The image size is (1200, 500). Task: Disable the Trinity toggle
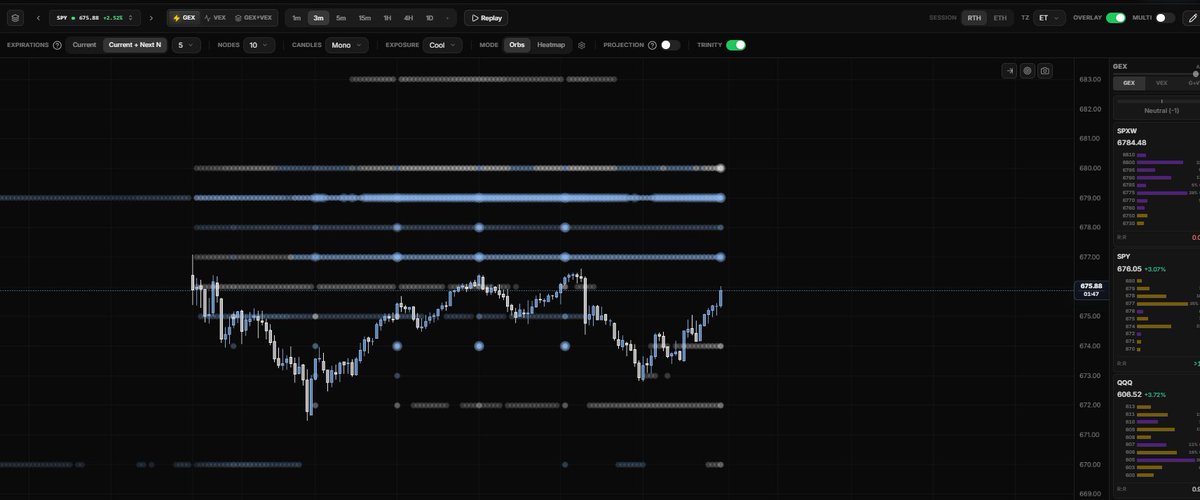tap(736, 45)
